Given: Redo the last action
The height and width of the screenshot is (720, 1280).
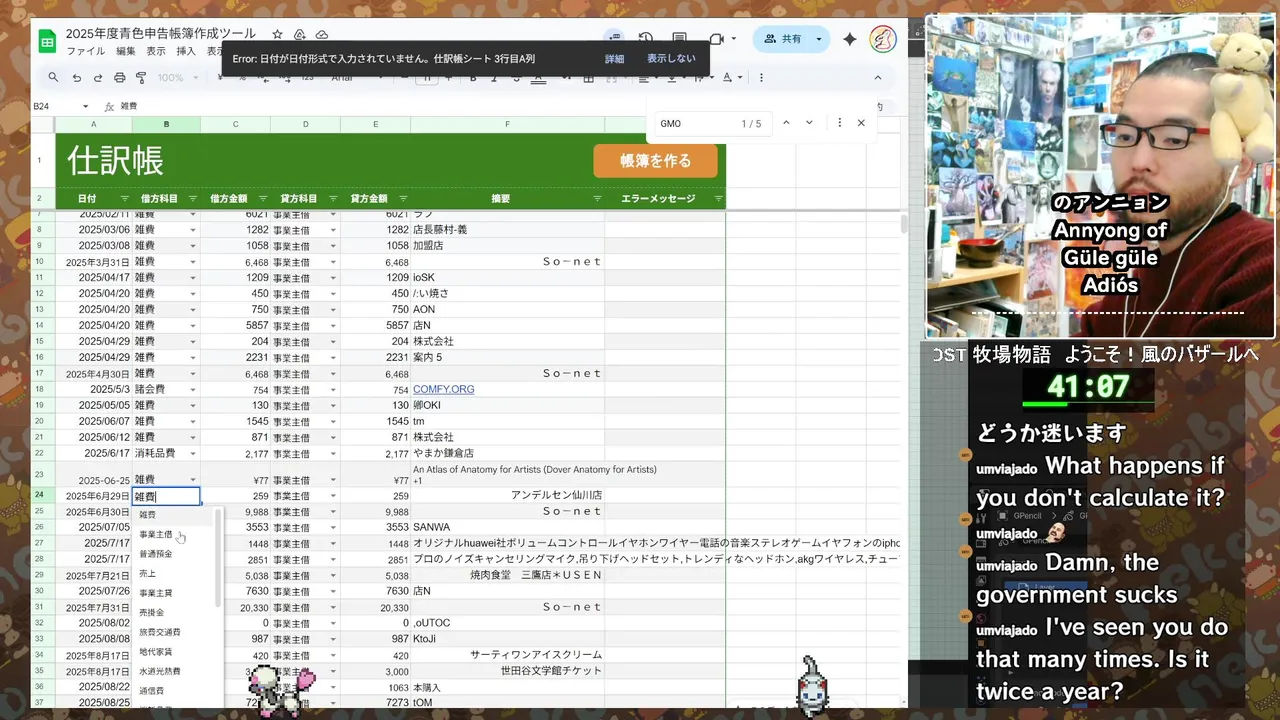Looking at the screenshot, I should coord(98,77).
